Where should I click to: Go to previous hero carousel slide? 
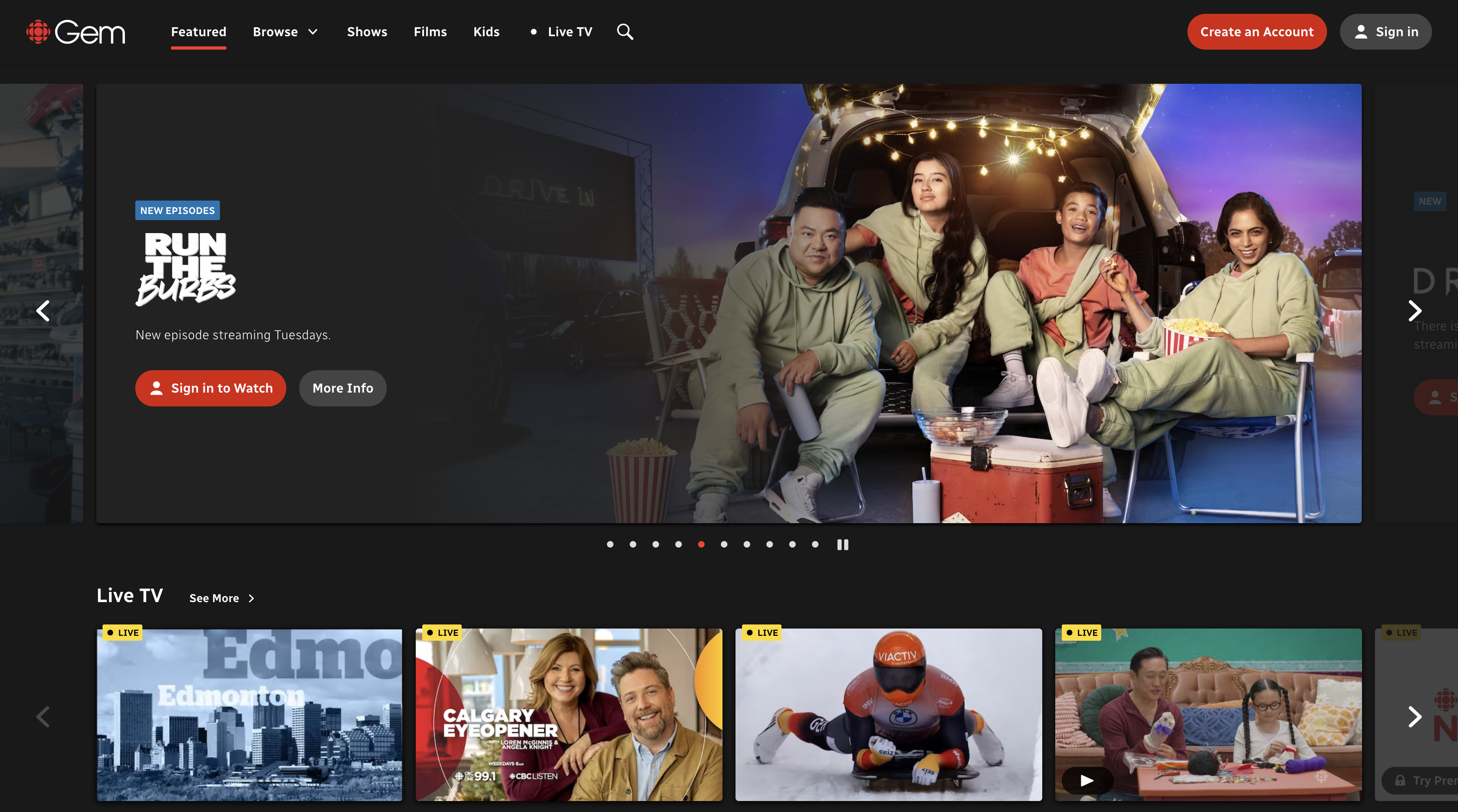[43, 311]
